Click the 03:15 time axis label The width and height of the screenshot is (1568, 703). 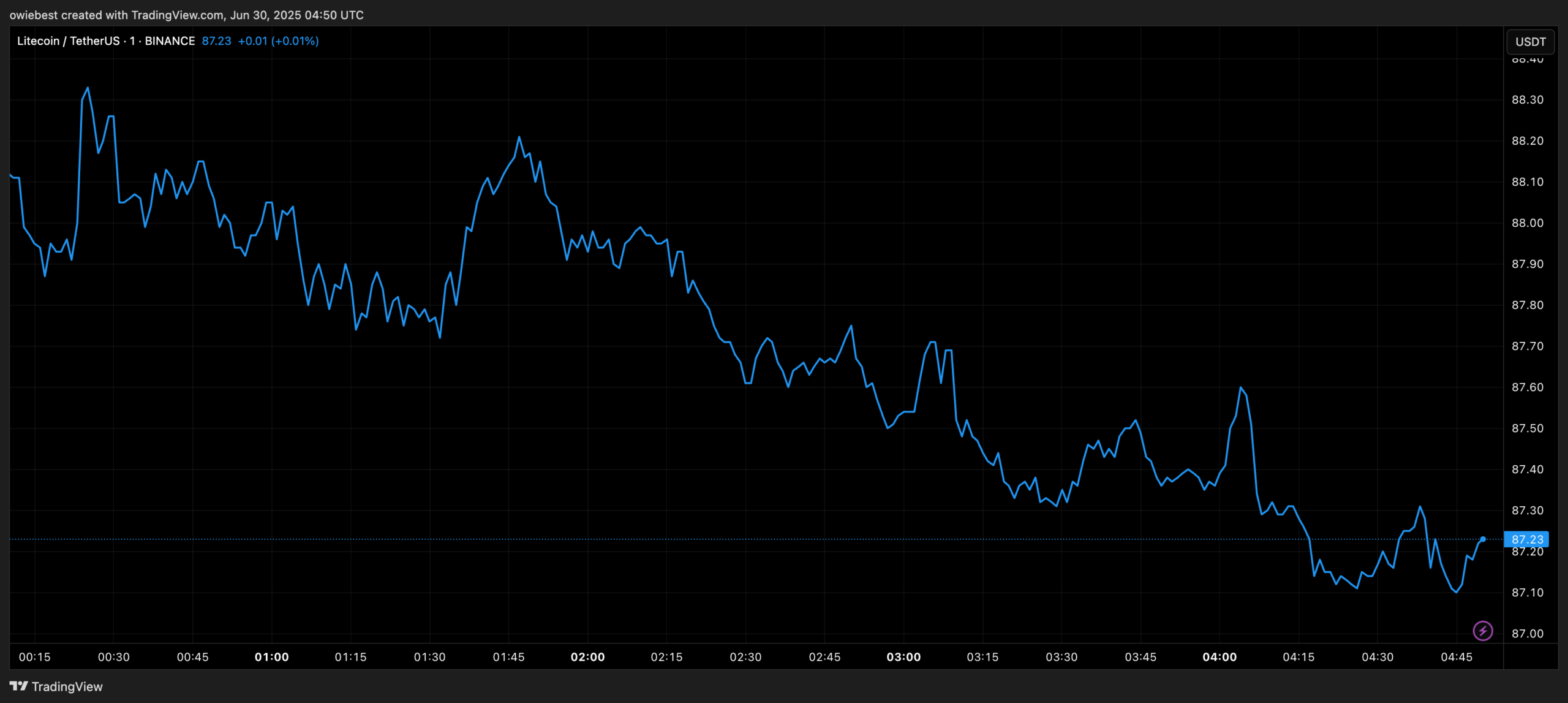click(983, 657)
